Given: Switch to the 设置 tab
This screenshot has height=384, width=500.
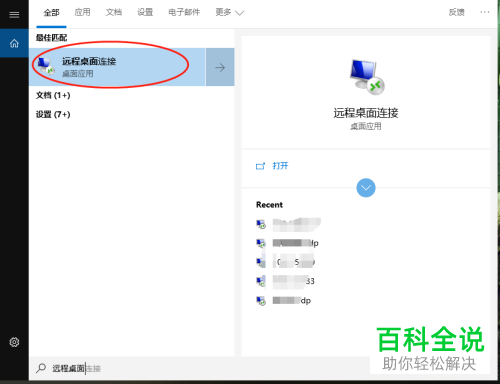Looking at the screenshot, I should click(145, 12).
